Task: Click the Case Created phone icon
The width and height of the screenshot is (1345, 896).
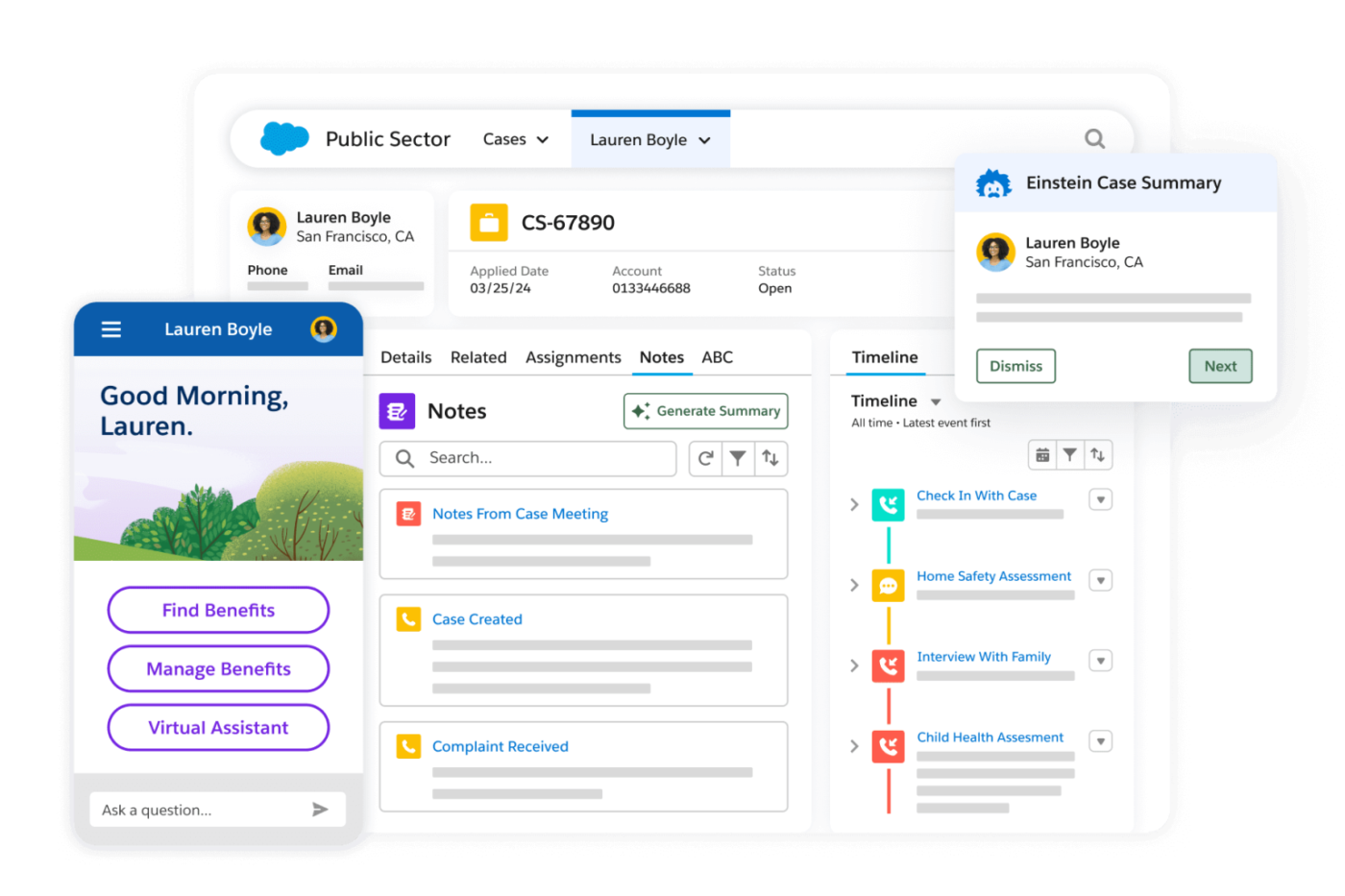Action: (x=408, y=619)
